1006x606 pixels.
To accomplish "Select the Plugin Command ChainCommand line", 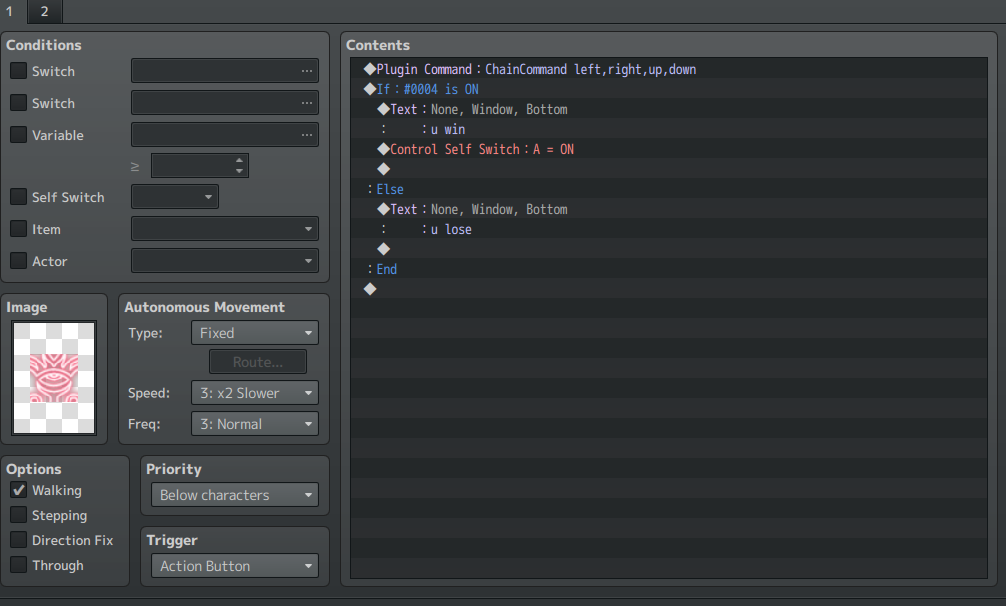I will pos(669,69).
